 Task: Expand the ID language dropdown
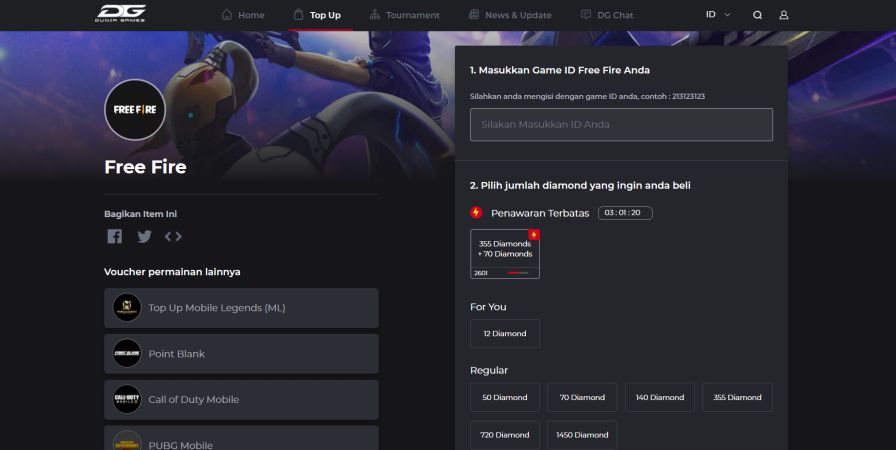point(718,14)
